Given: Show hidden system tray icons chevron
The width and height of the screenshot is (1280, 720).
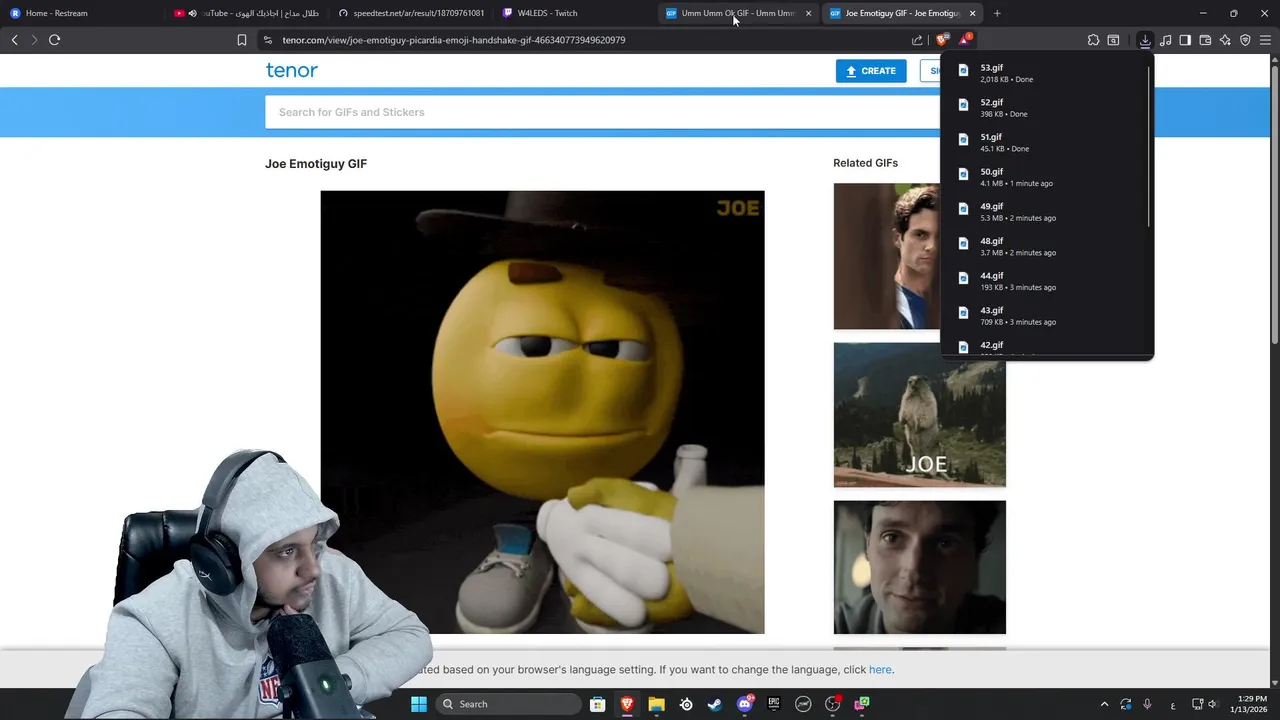Looking at the screenshot, I should tap(1104, 704).
